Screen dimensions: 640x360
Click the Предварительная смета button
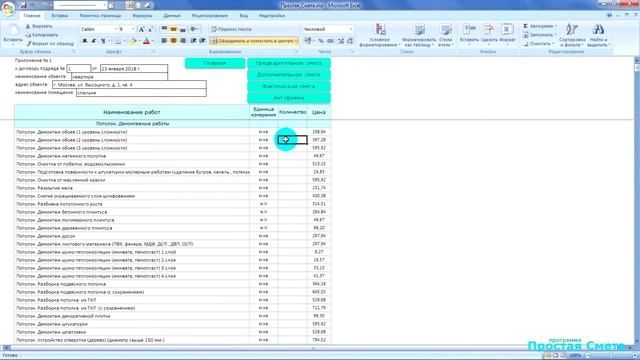(289, 63)
